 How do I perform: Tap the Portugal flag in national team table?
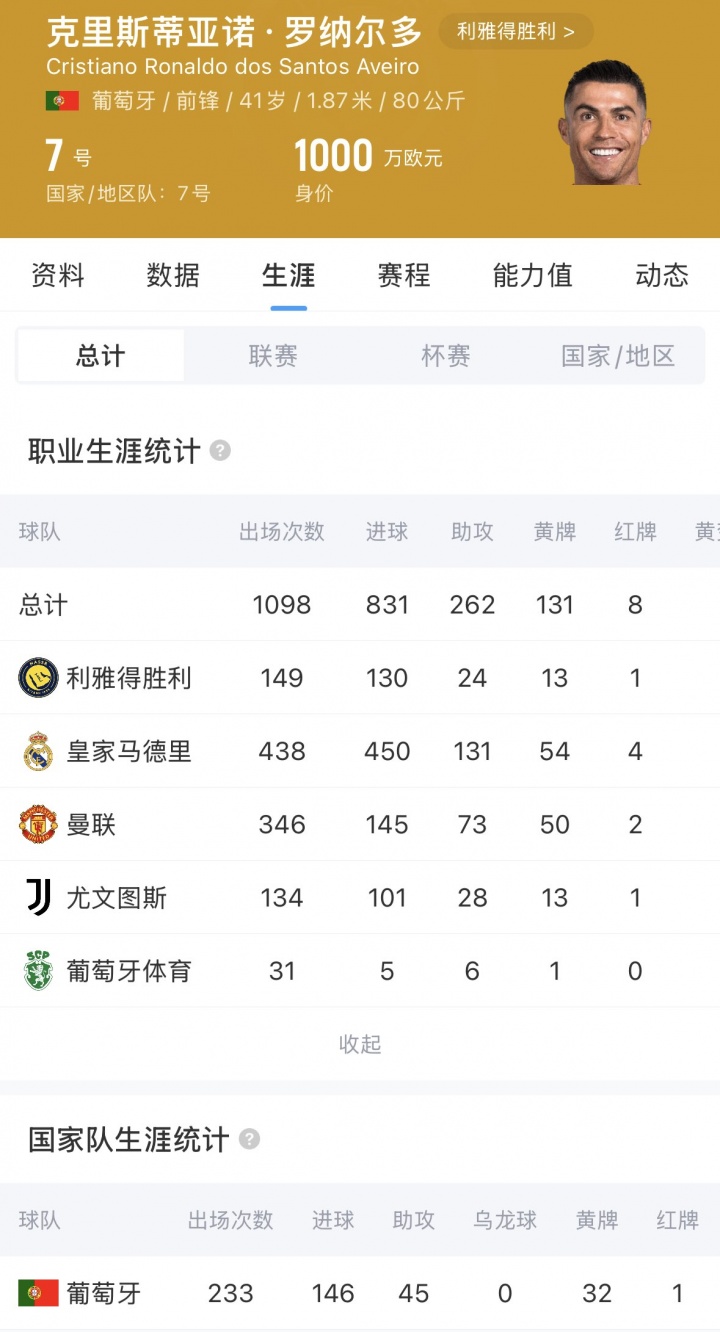[38, 1293]
